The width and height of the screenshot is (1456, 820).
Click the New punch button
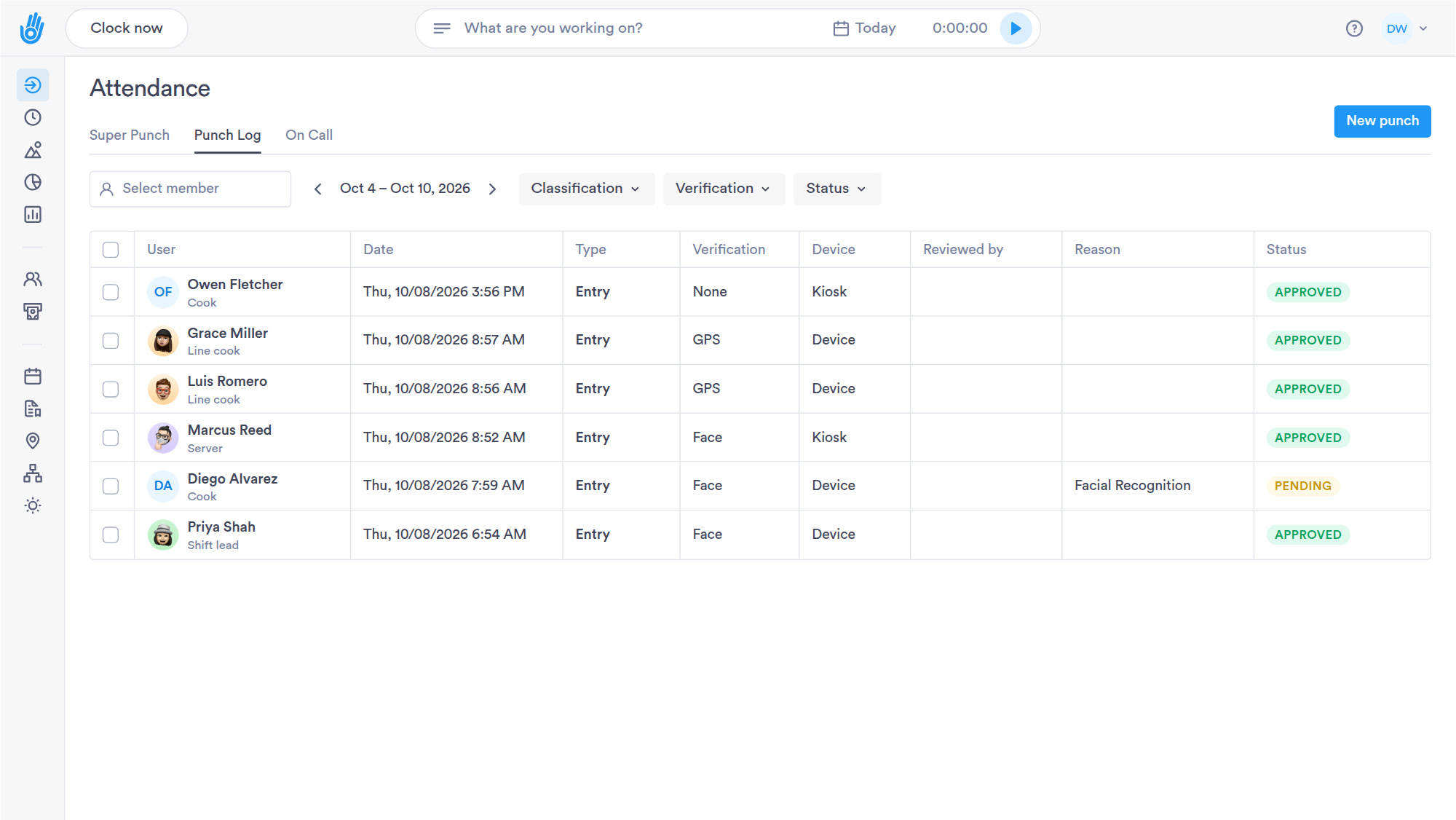point(1382,121)
